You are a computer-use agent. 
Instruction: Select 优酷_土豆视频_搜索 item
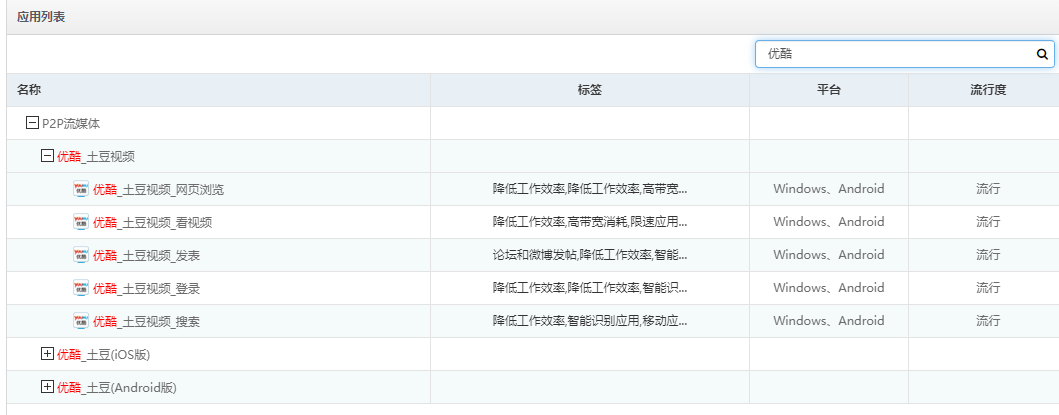pos(146,322)
